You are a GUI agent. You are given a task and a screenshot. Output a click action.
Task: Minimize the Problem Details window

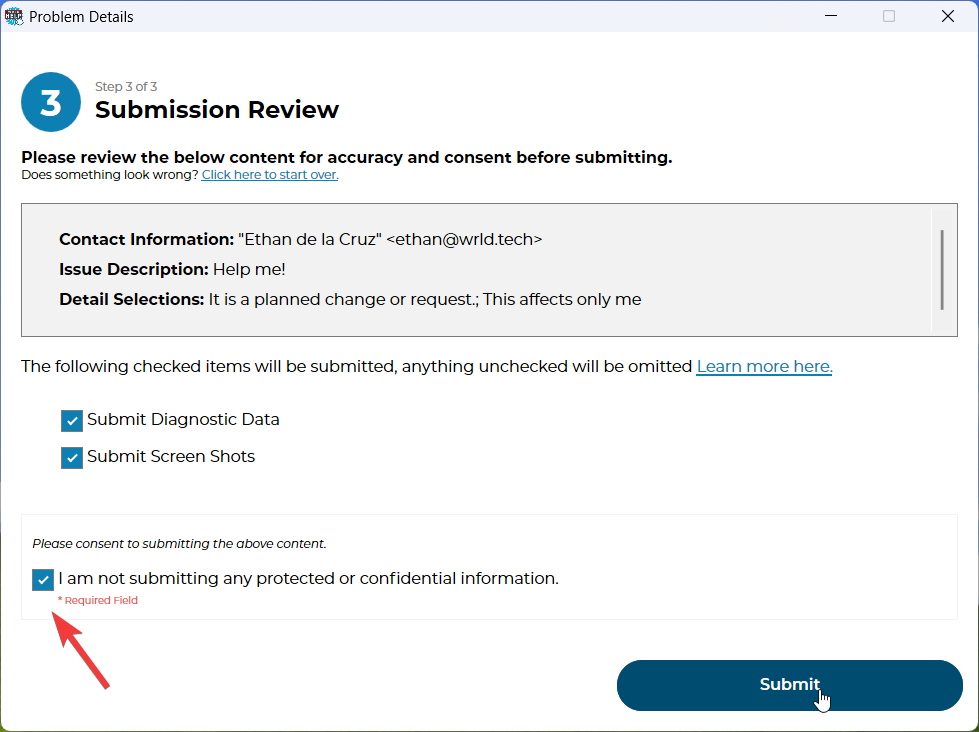point(831,16)
